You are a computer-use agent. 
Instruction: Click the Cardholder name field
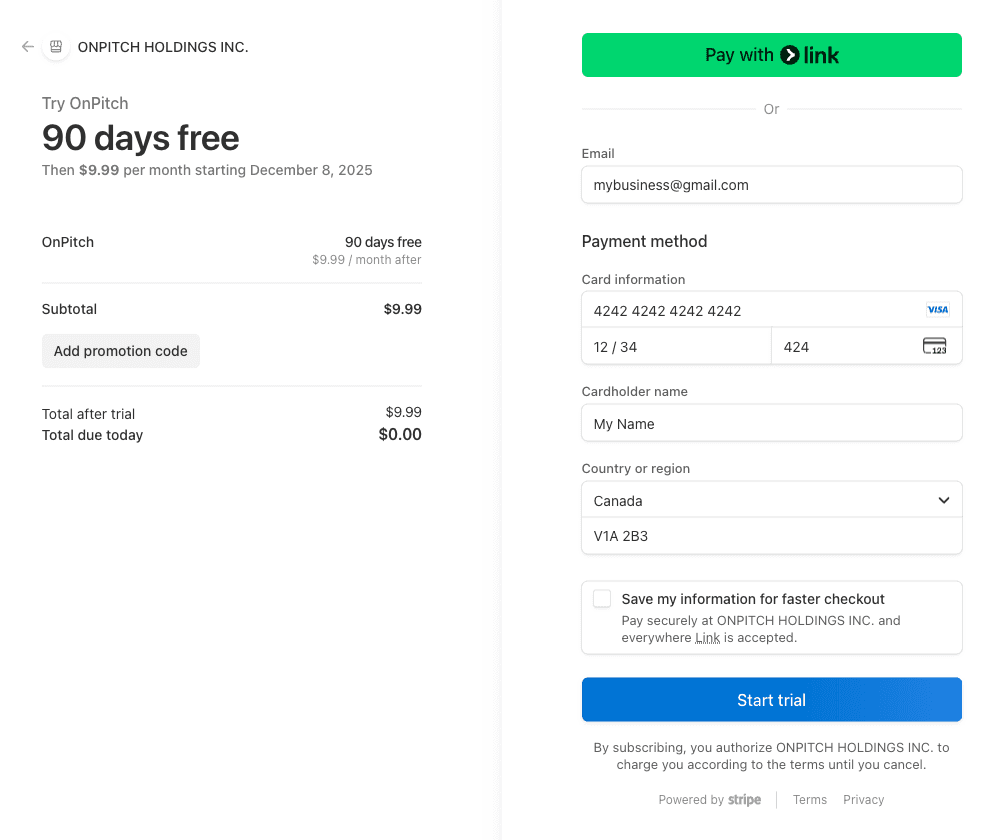pos(771,423)
